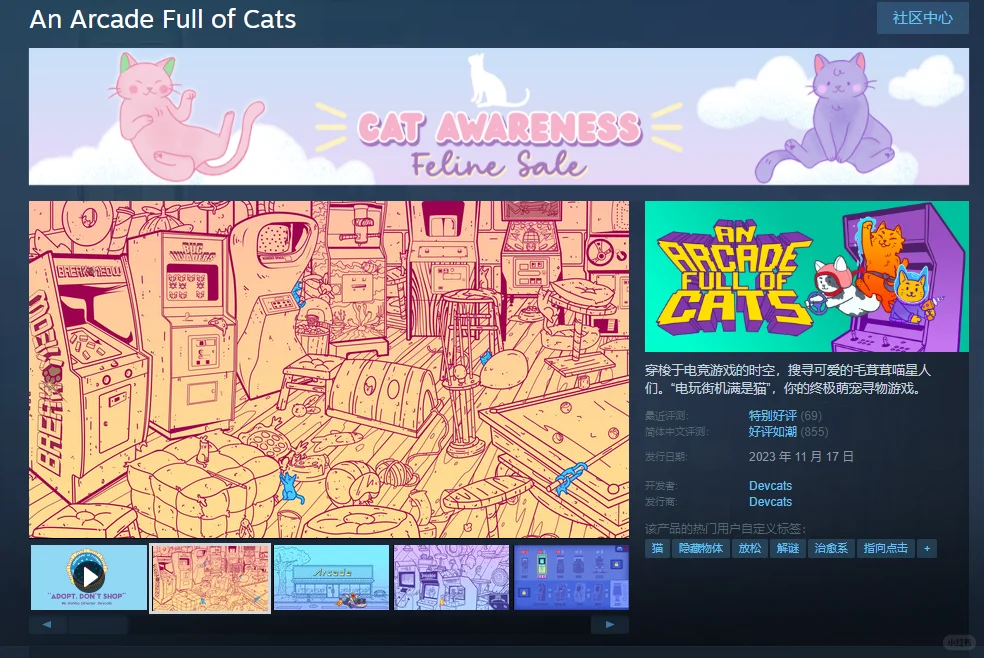This screenshot has width=984, height=658.
Task: Move the thumbnail strip scrollbar handle
Action: tap(98, 624)
